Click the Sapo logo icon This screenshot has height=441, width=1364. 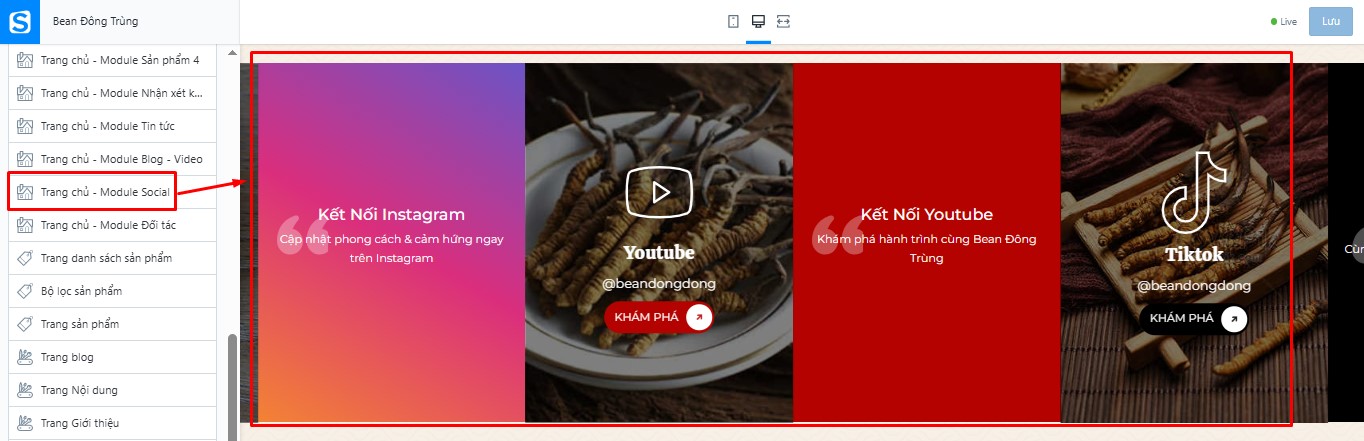[20, 21]
